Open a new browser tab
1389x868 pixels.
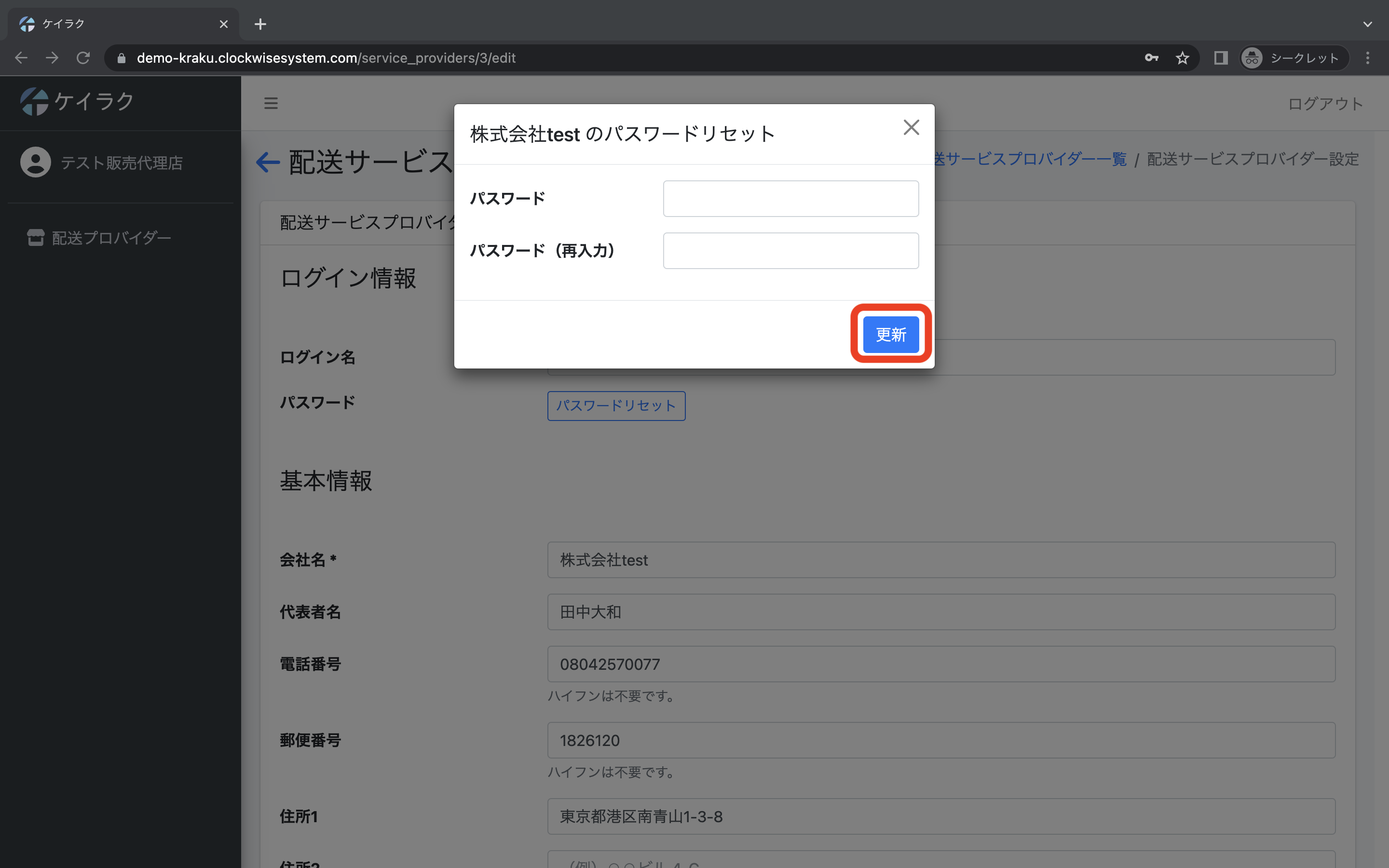click(x=260, y=24)
